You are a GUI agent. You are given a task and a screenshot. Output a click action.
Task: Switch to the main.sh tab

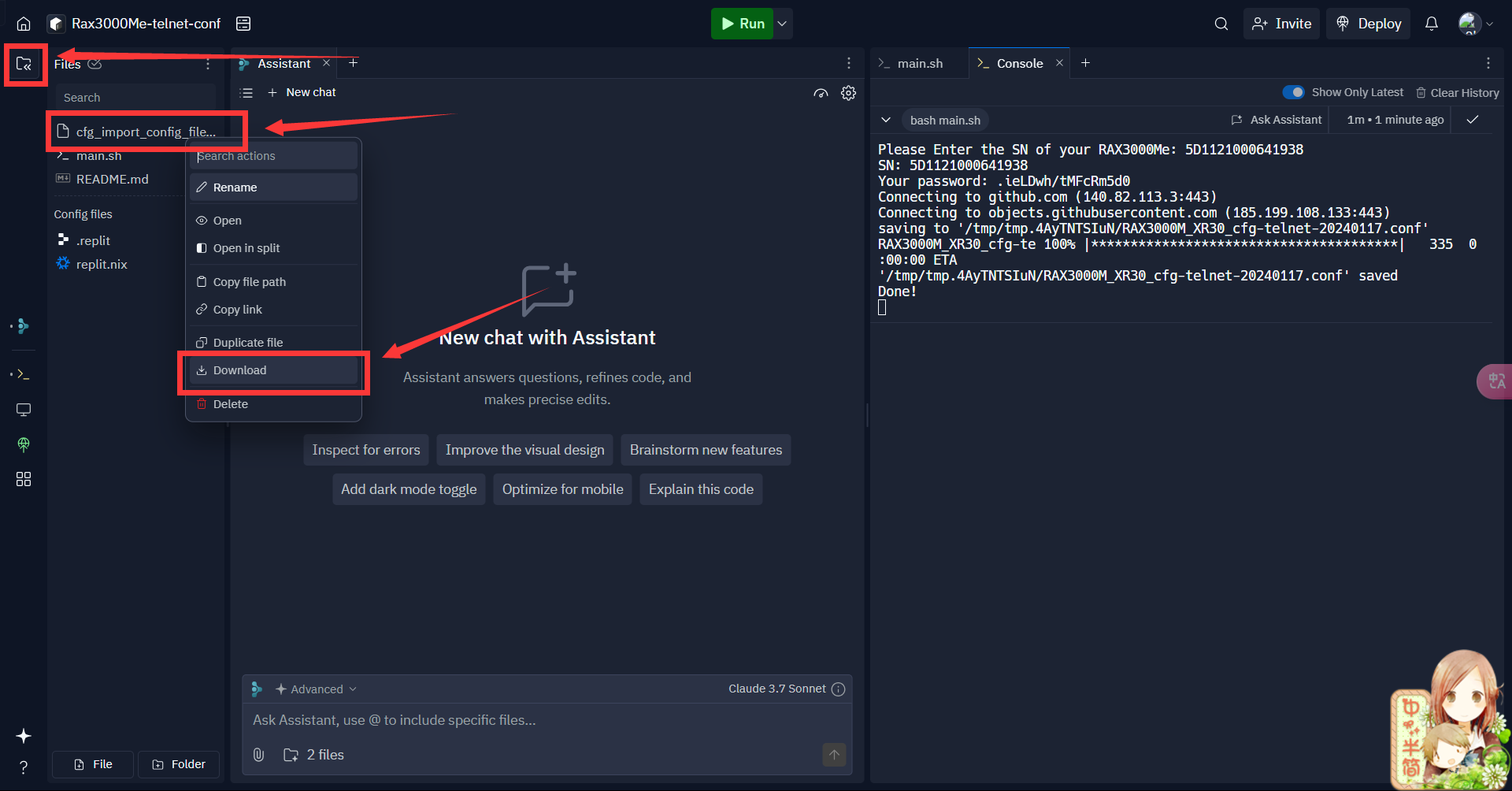[911, 63]
